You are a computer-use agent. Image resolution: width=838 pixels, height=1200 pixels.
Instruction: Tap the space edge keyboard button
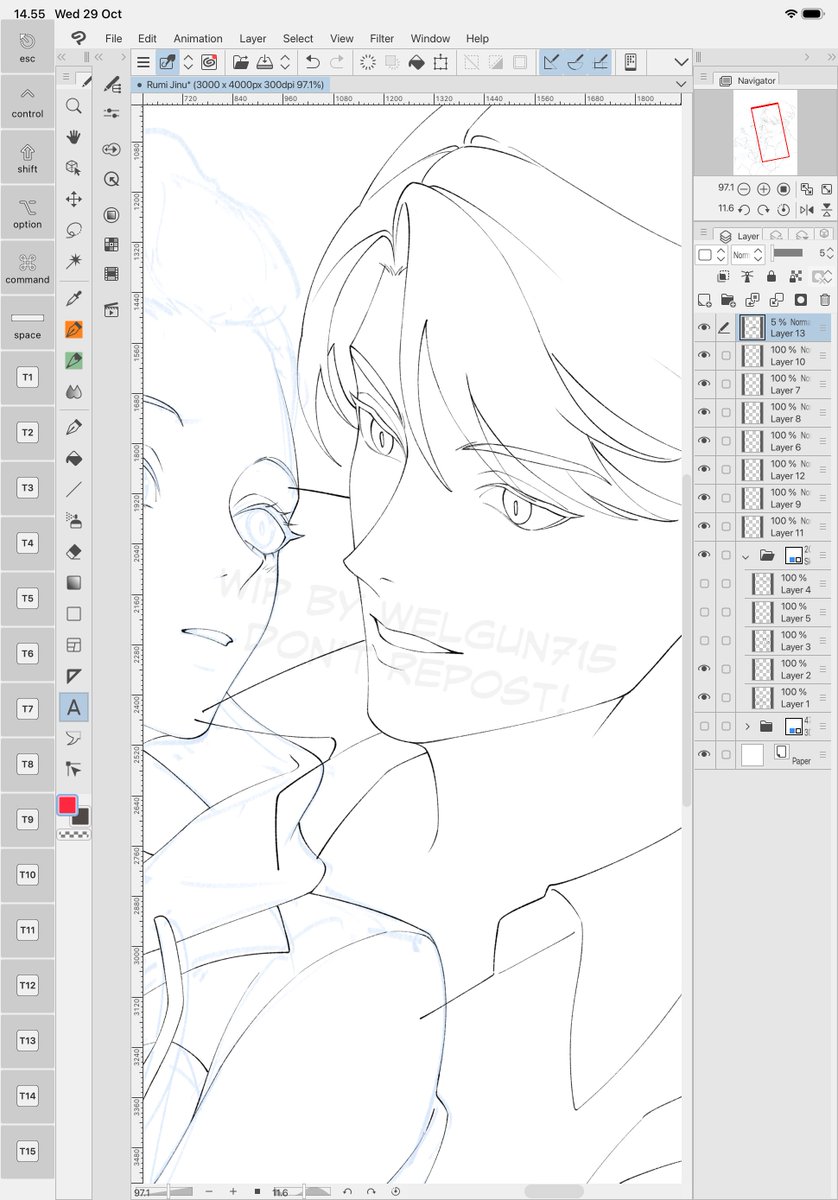coord(27,323)
